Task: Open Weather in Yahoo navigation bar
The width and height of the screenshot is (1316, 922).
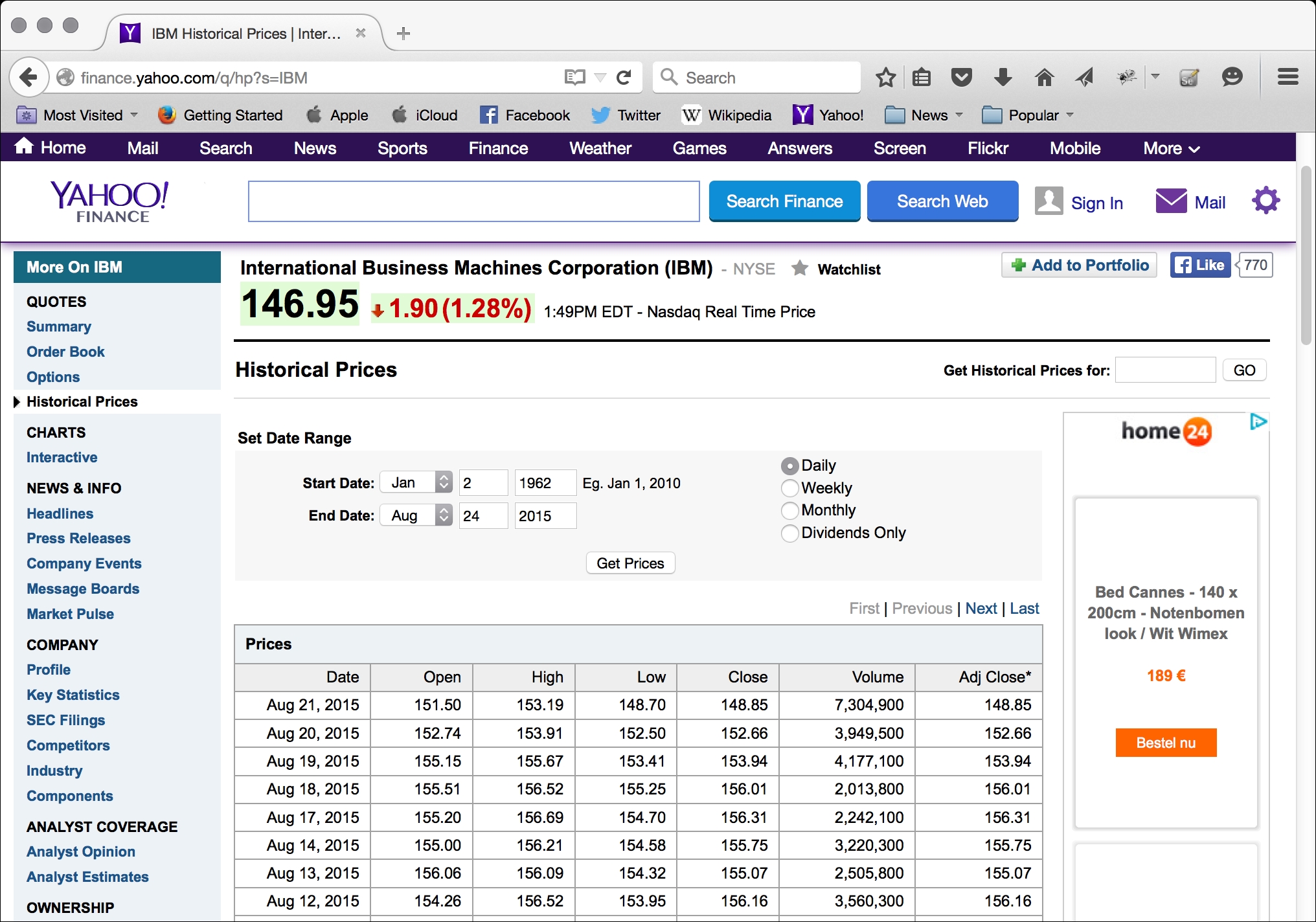Action: coord(600,148)
